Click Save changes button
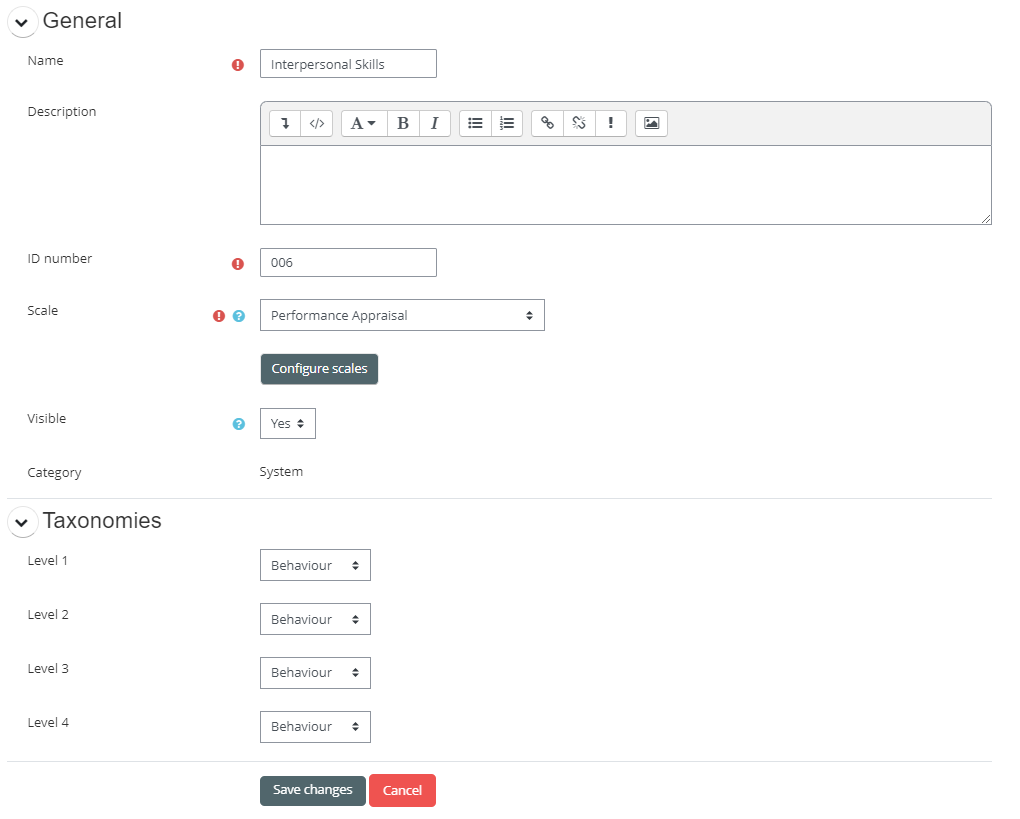This screenshot has width=1020, height=819. [x=312, y=790]
